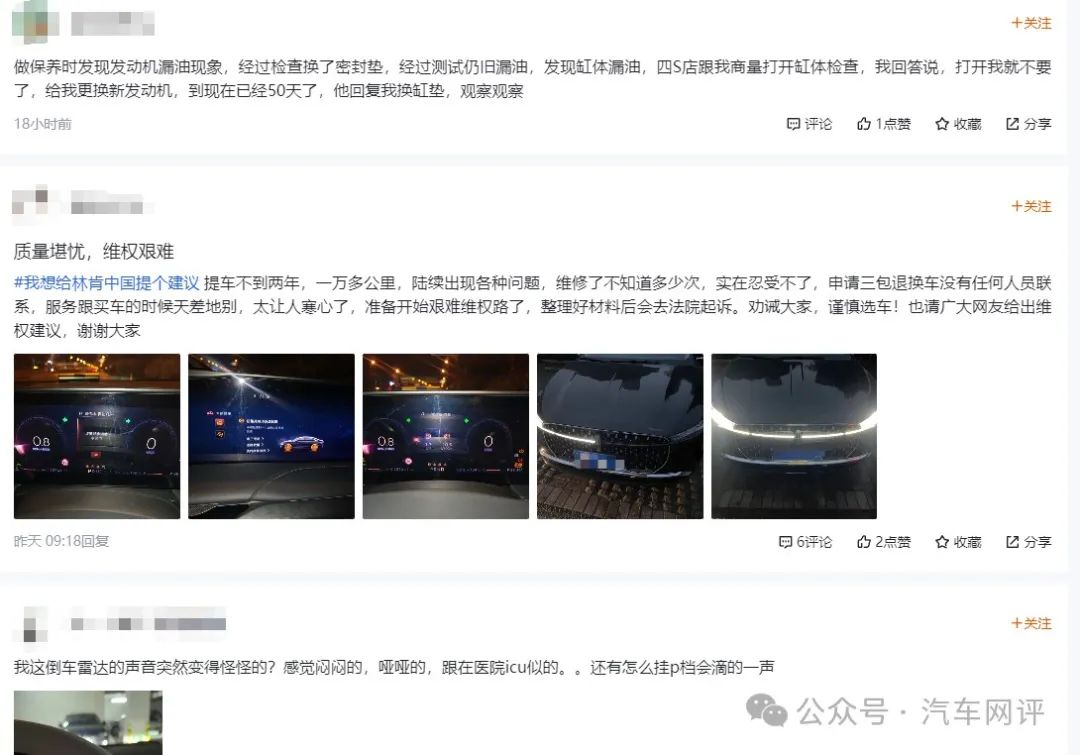The height and width of the screenshot is (755, 1080).
Task: Follow the second post's author via +关注
Action: click(1031, 207)
